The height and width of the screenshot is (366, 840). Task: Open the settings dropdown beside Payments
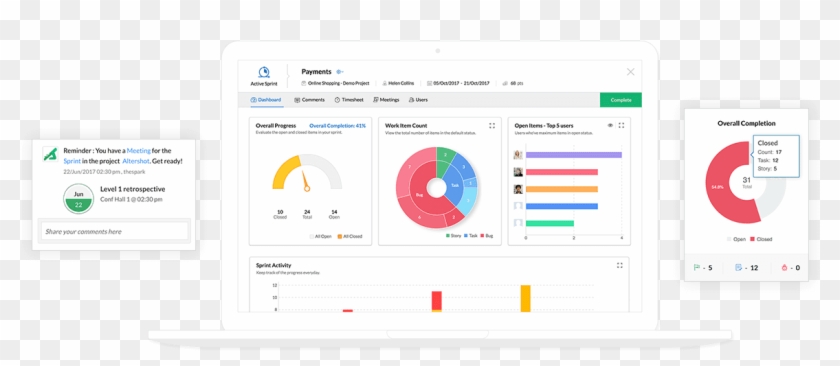pos(340,72)
